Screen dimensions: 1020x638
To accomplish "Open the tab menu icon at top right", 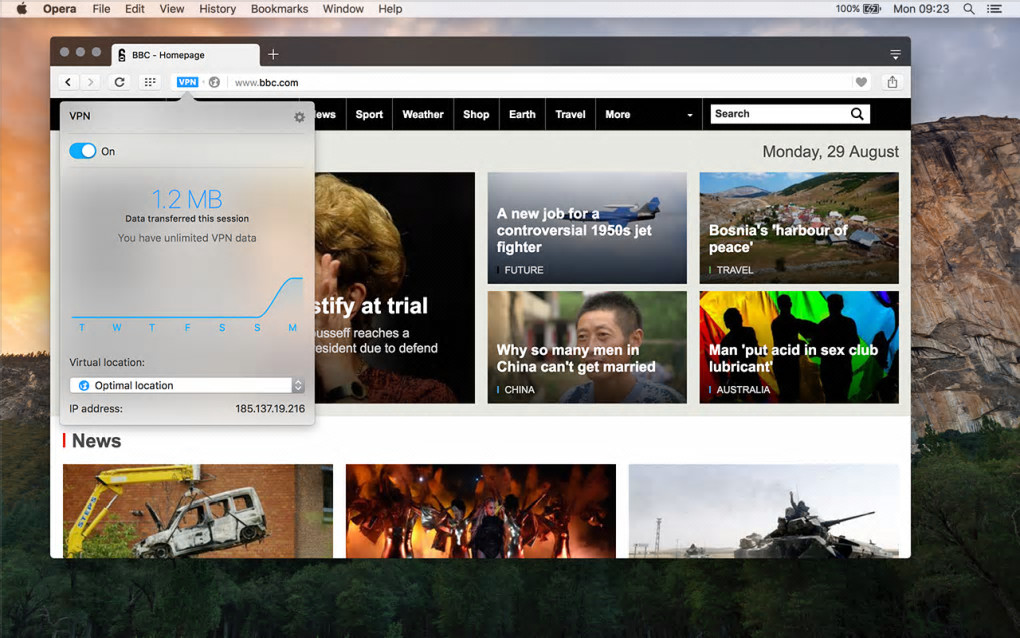I will pos(896,55).
